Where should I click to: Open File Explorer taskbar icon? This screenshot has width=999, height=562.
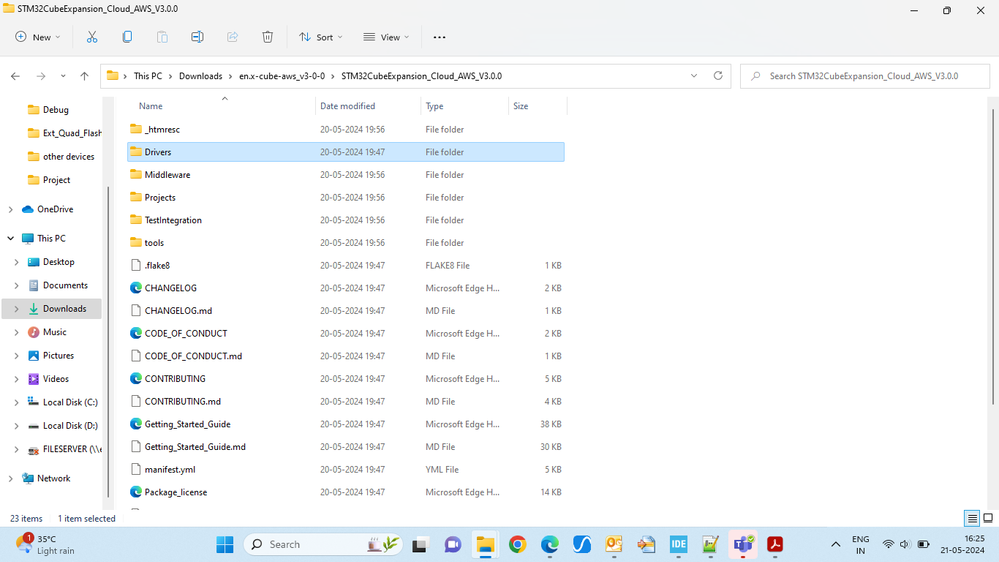click(x=485, y=544)
